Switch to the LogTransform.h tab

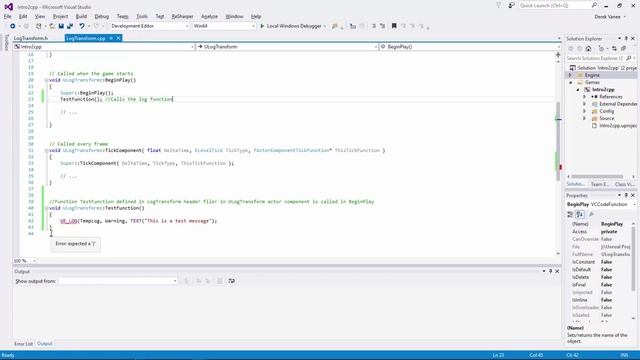point(31,38)
